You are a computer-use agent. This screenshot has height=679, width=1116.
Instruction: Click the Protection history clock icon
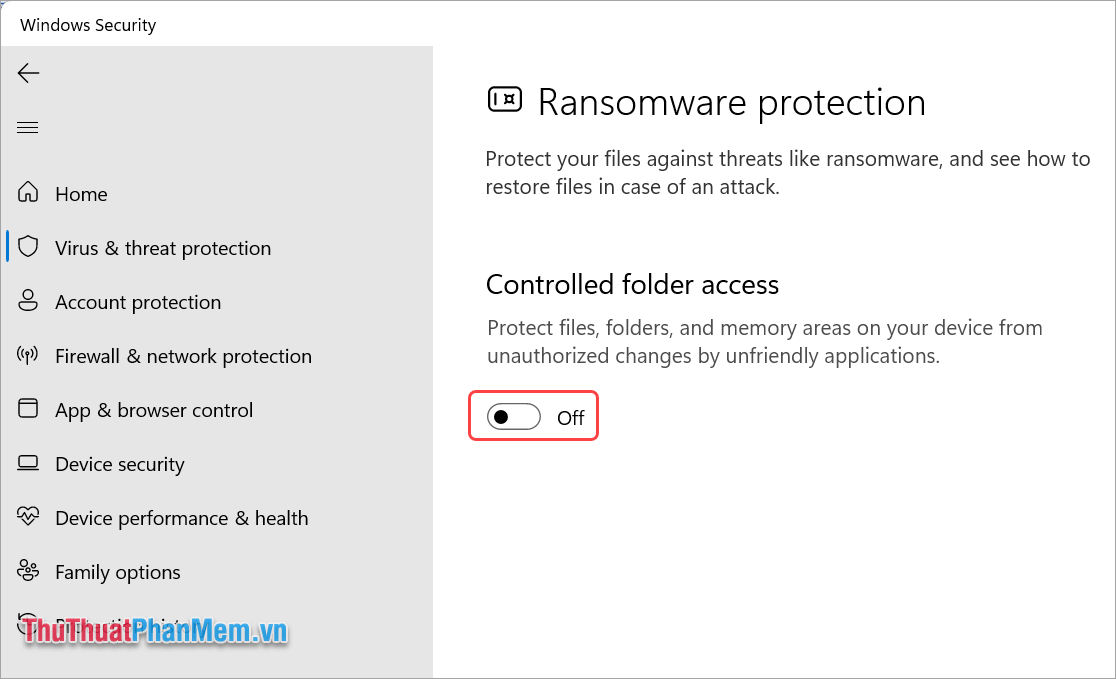pyautogui.click(x=29, y=625)
